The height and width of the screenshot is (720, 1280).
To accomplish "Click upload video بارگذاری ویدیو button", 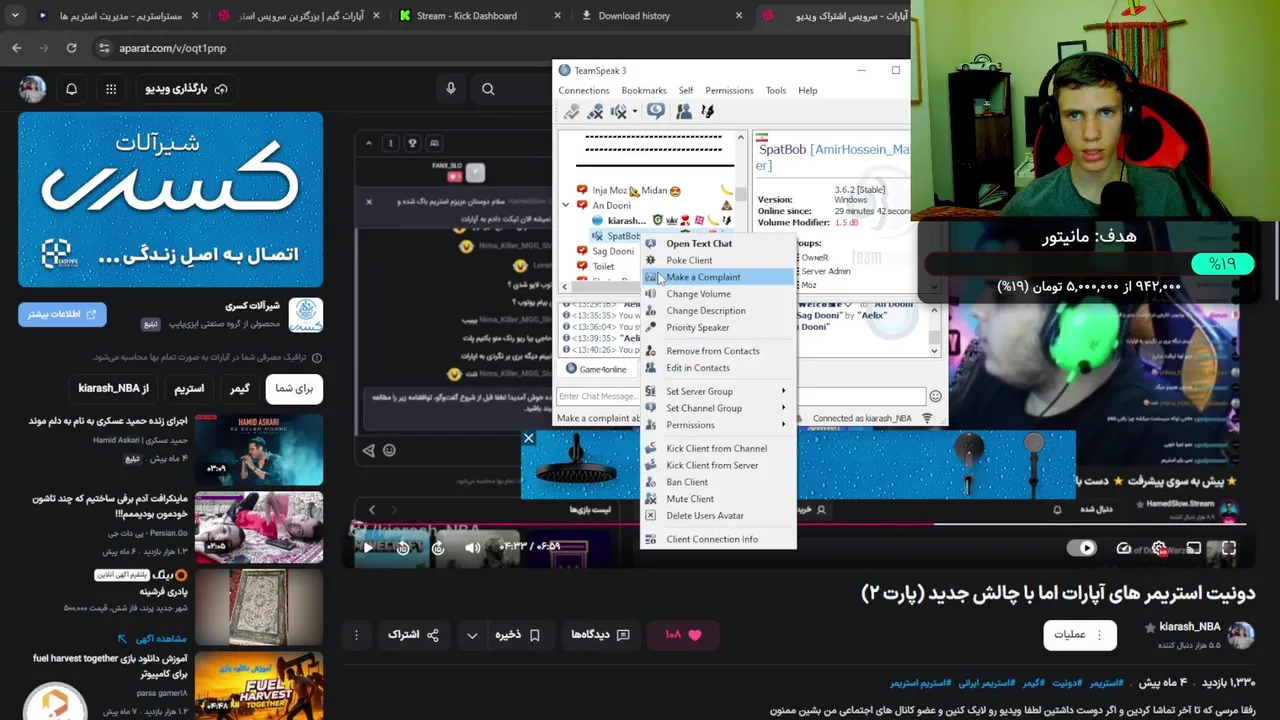I will pyautogui.click(x=186, y=89).
